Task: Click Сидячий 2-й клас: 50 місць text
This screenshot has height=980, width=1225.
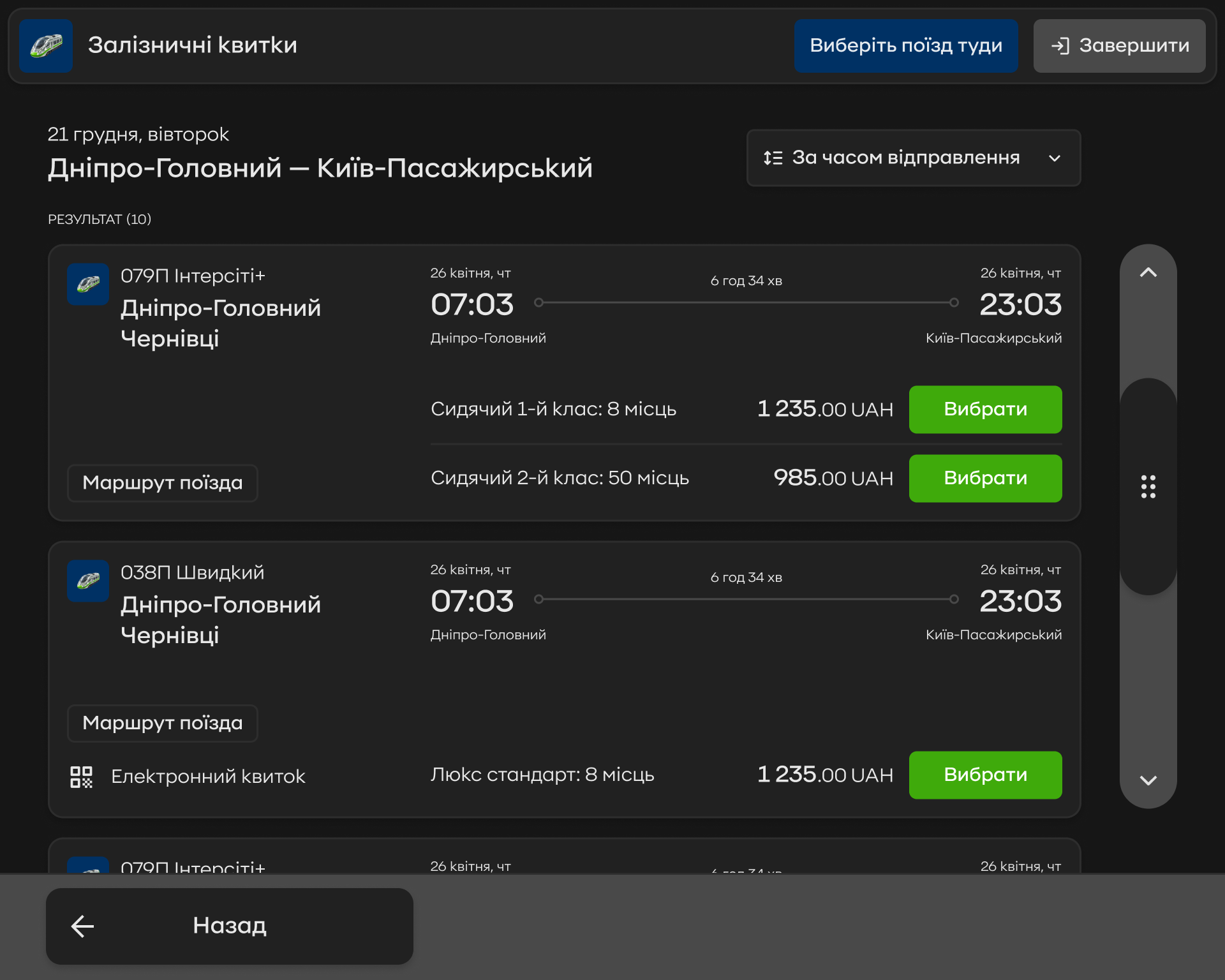Action: (x=560, y=478)
